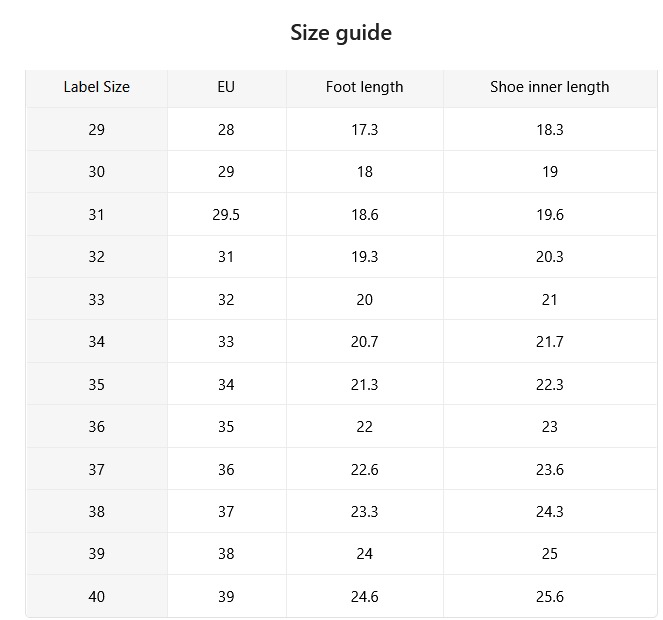Select the Foot length column header
Screen dimensions: 663x620
[364, 87]
